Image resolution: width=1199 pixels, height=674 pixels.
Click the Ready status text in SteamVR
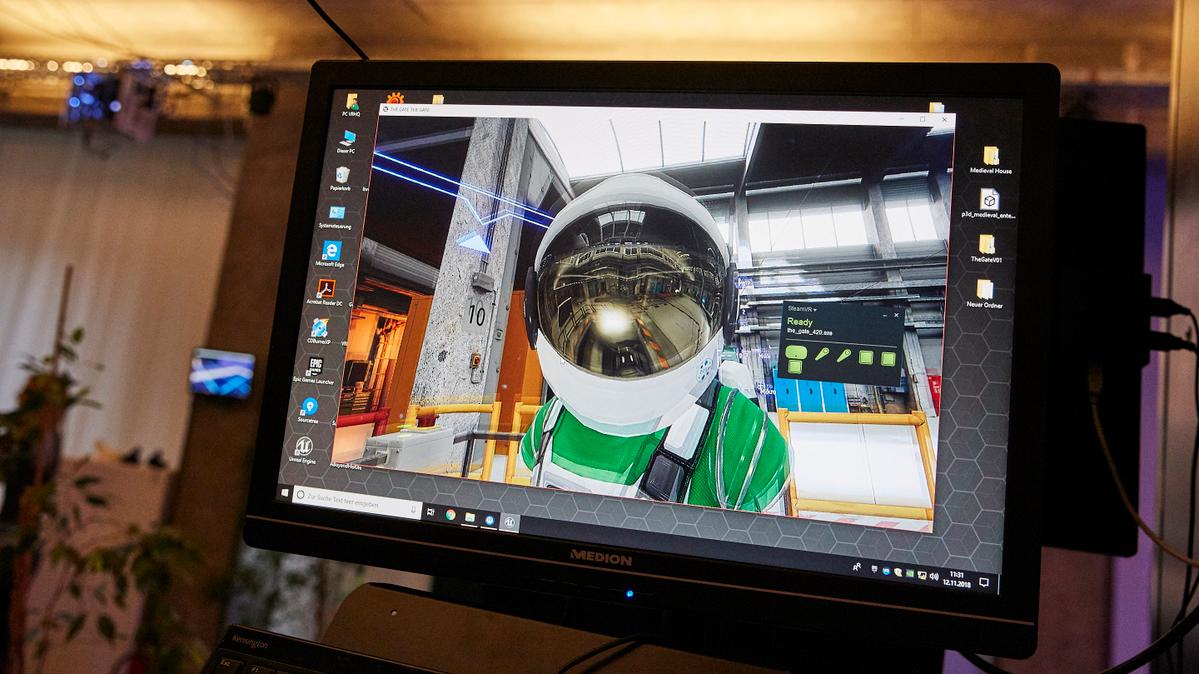pyautogui.click(x=800, y=322)
